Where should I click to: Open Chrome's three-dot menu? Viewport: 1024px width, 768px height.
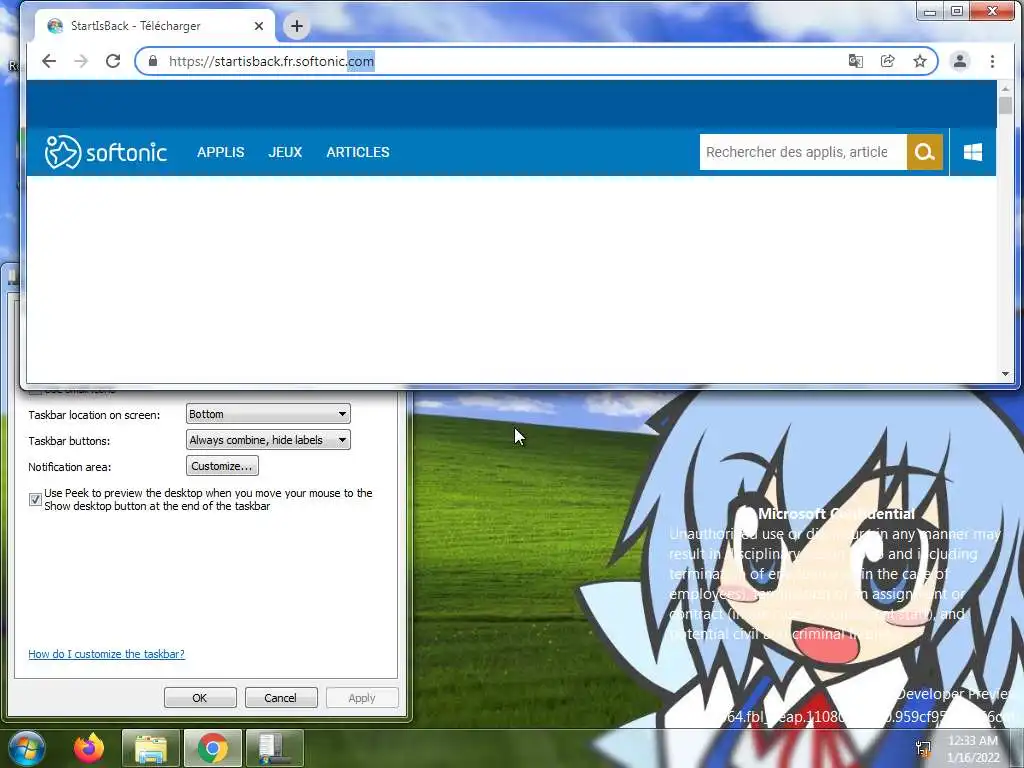(x=992, y=61)
